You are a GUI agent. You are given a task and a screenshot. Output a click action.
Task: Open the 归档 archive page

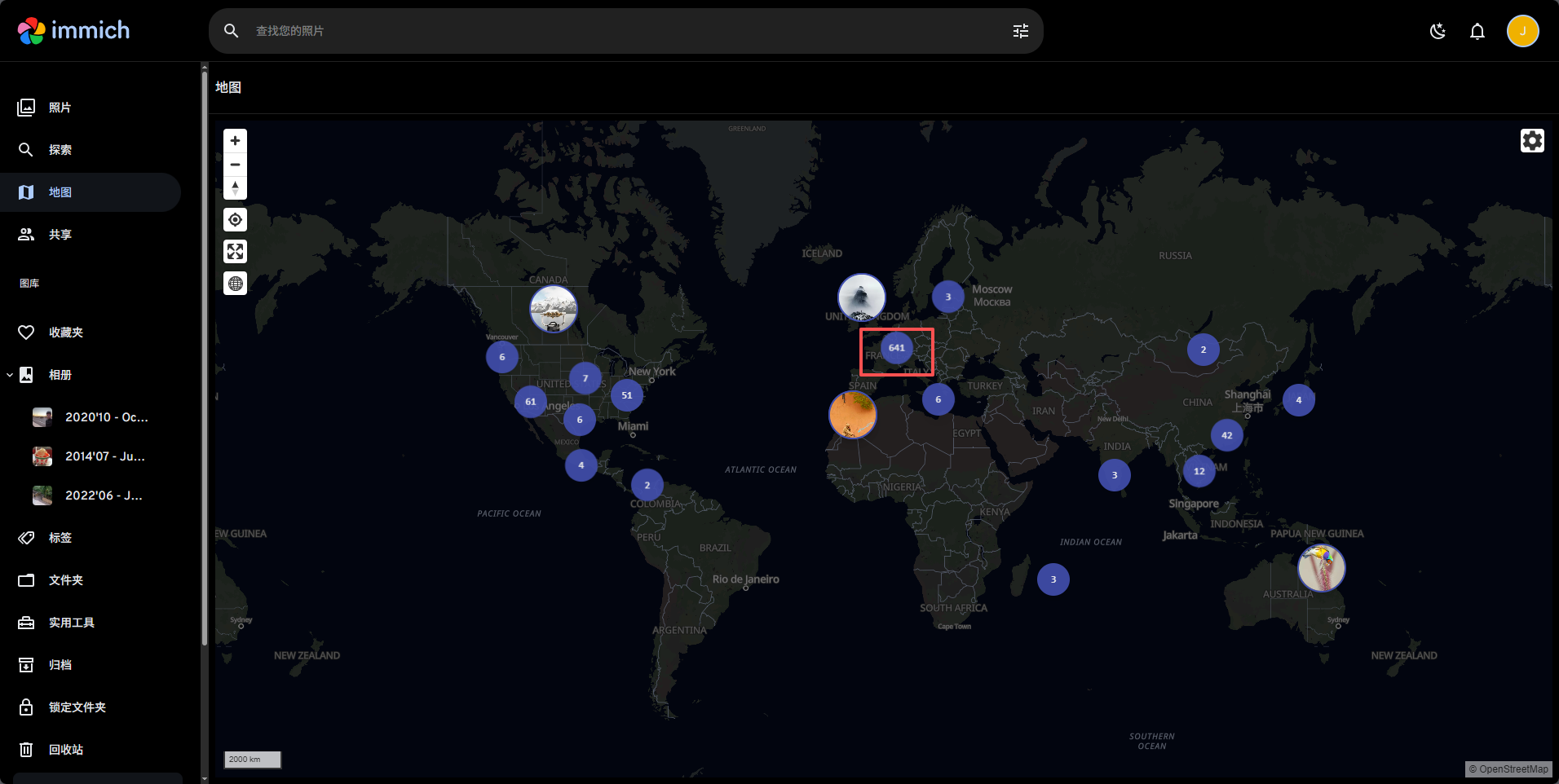[x=91, y=665]
